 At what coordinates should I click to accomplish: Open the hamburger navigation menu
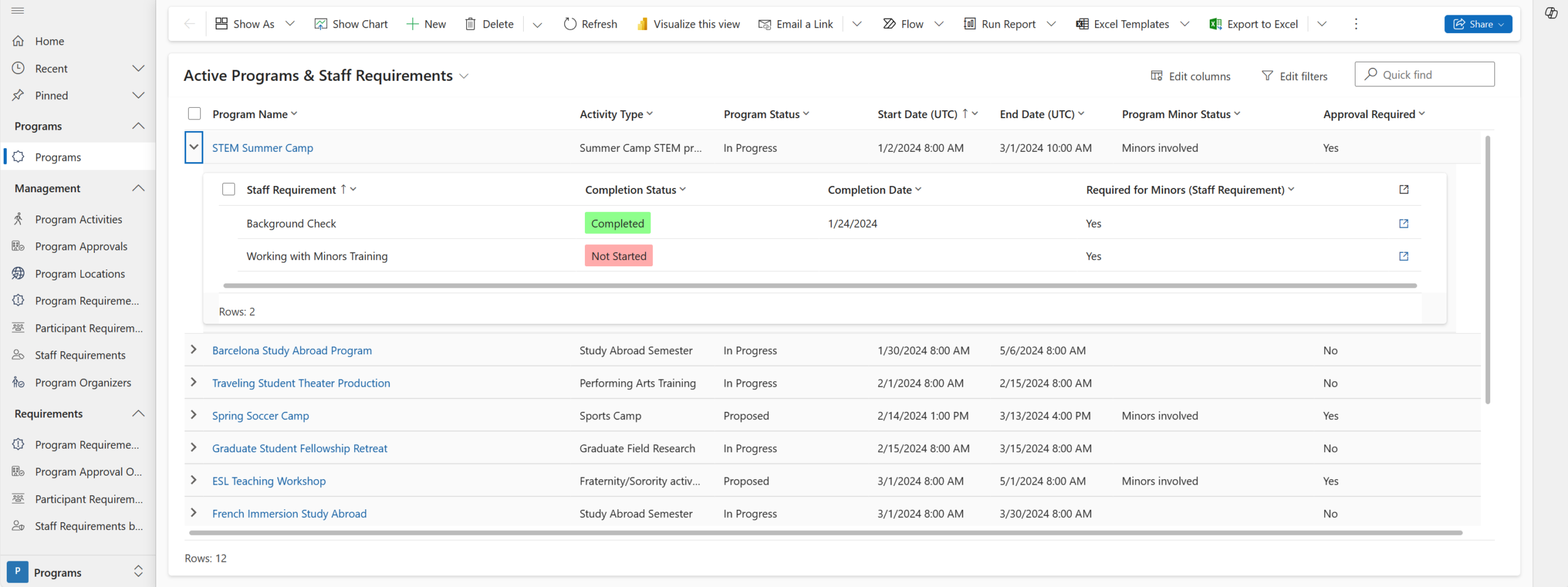point(18,10)
